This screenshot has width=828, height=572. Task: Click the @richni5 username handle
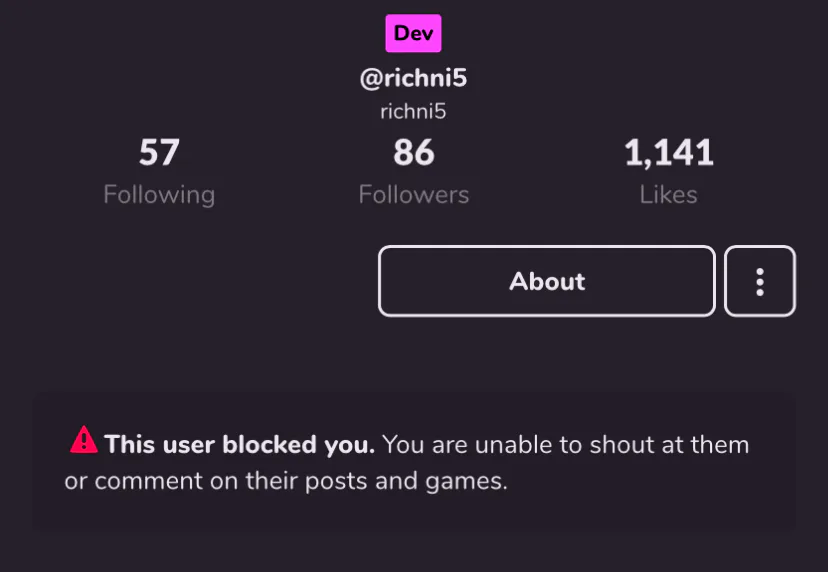click(x=413, y=78)
